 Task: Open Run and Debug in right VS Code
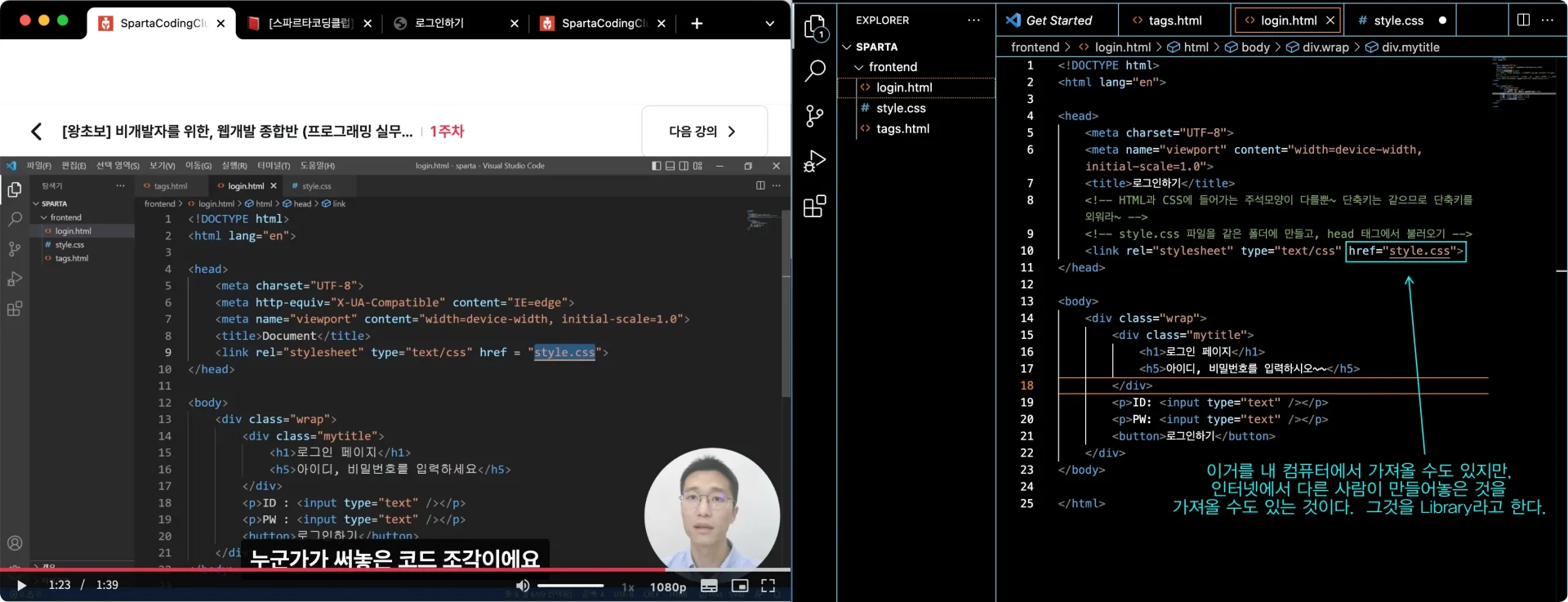click(x=815, y=161)
